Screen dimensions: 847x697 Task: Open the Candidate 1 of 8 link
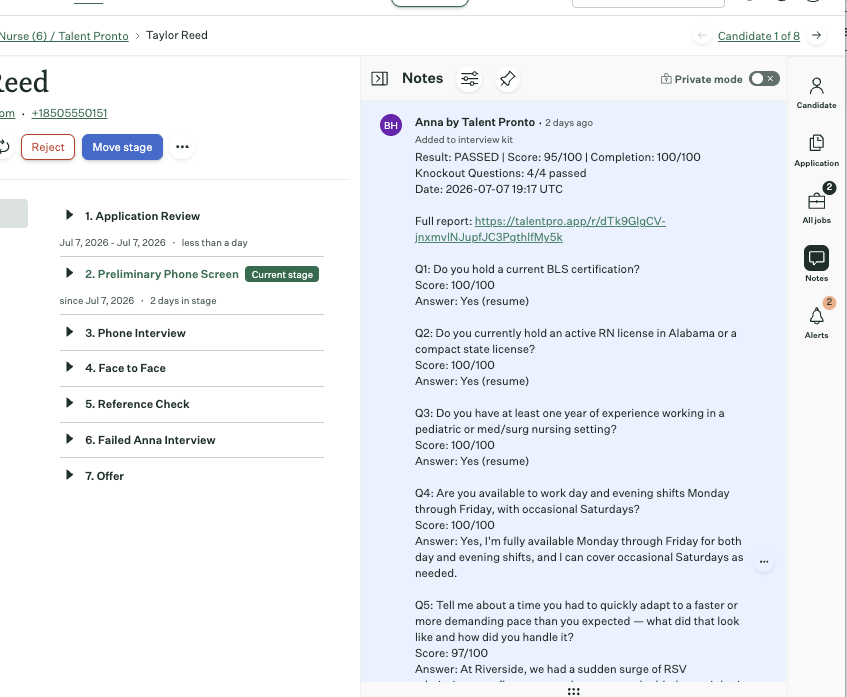758,36
